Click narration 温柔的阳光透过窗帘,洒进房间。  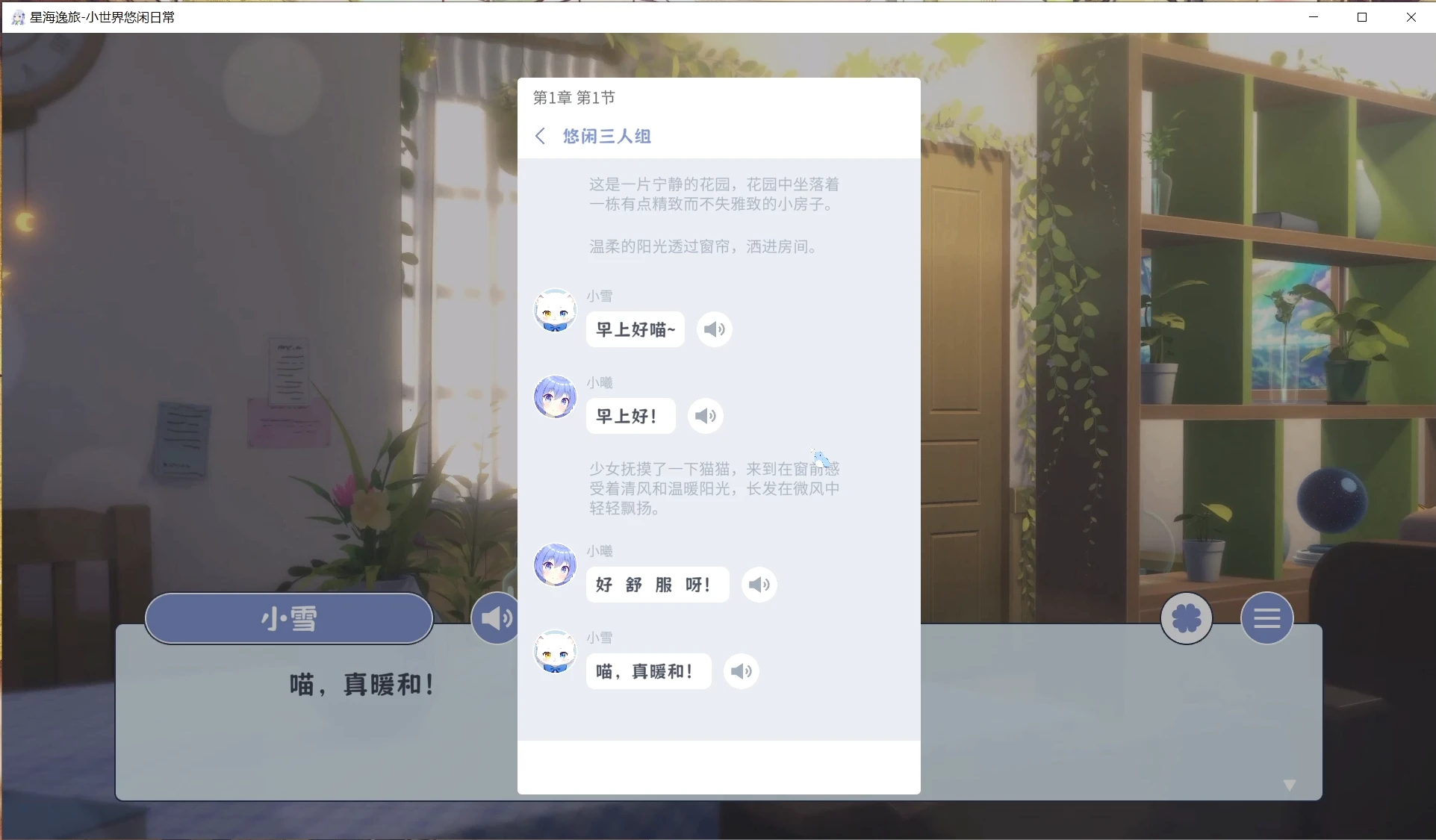(706, 246)
